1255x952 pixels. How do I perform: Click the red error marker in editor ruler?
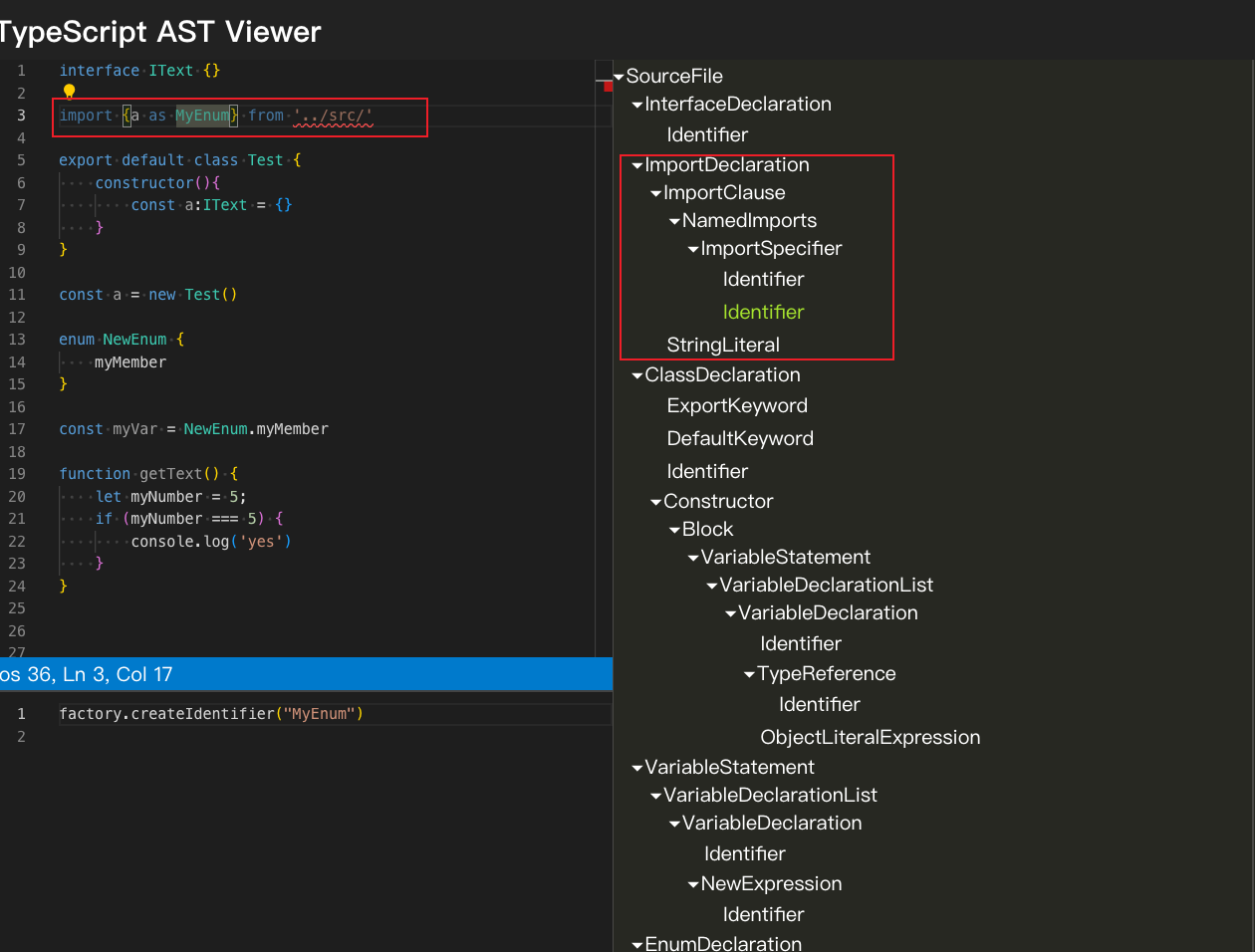click(x=608, y=87)
